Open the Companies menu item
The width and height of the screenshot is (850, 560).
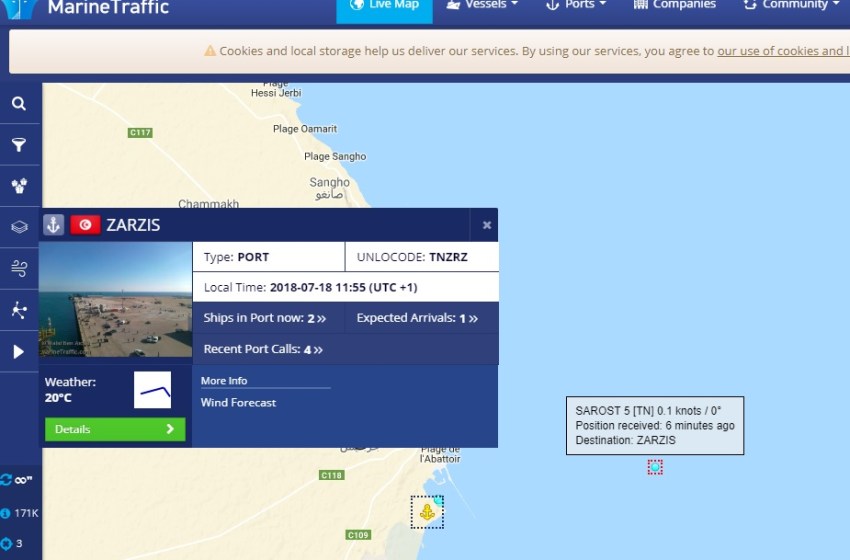click(x=675, y=5)
